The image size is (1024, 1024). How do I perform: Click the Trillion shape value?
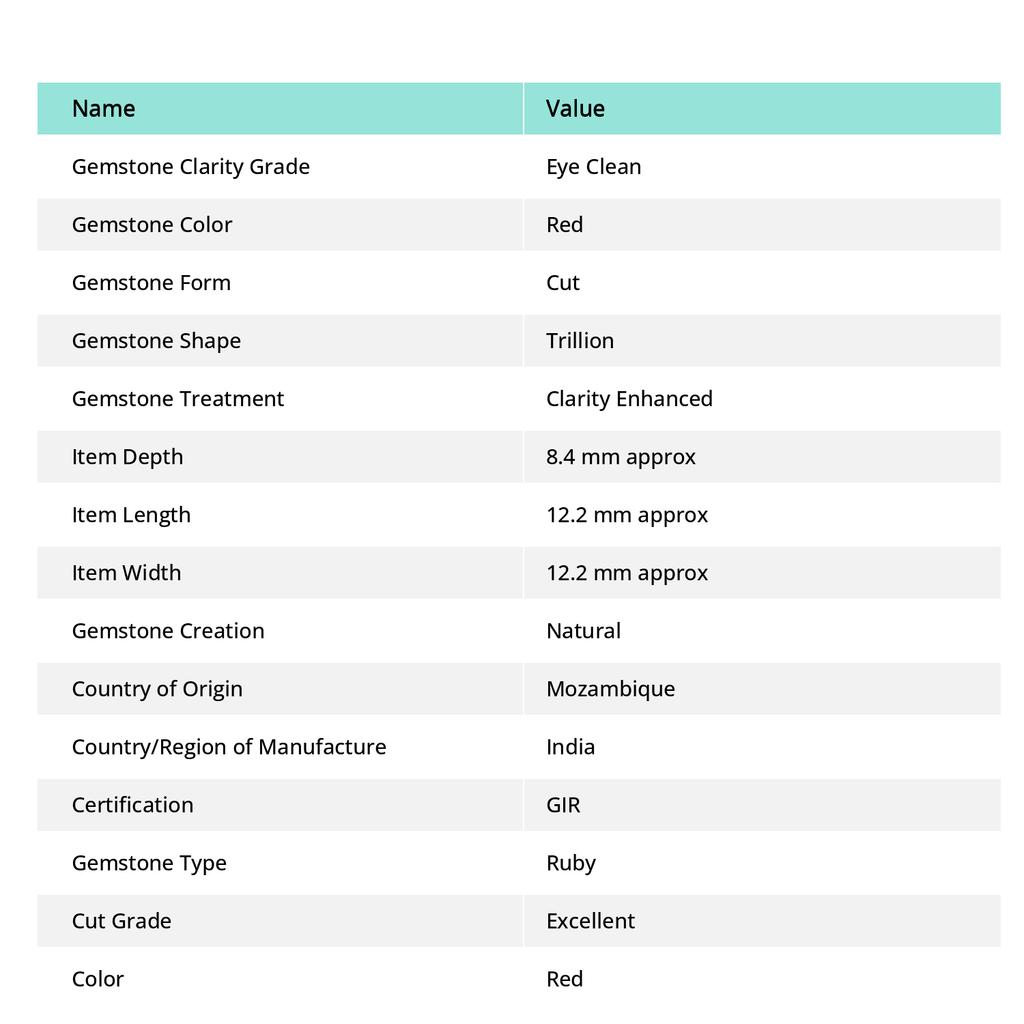[580, 341]
